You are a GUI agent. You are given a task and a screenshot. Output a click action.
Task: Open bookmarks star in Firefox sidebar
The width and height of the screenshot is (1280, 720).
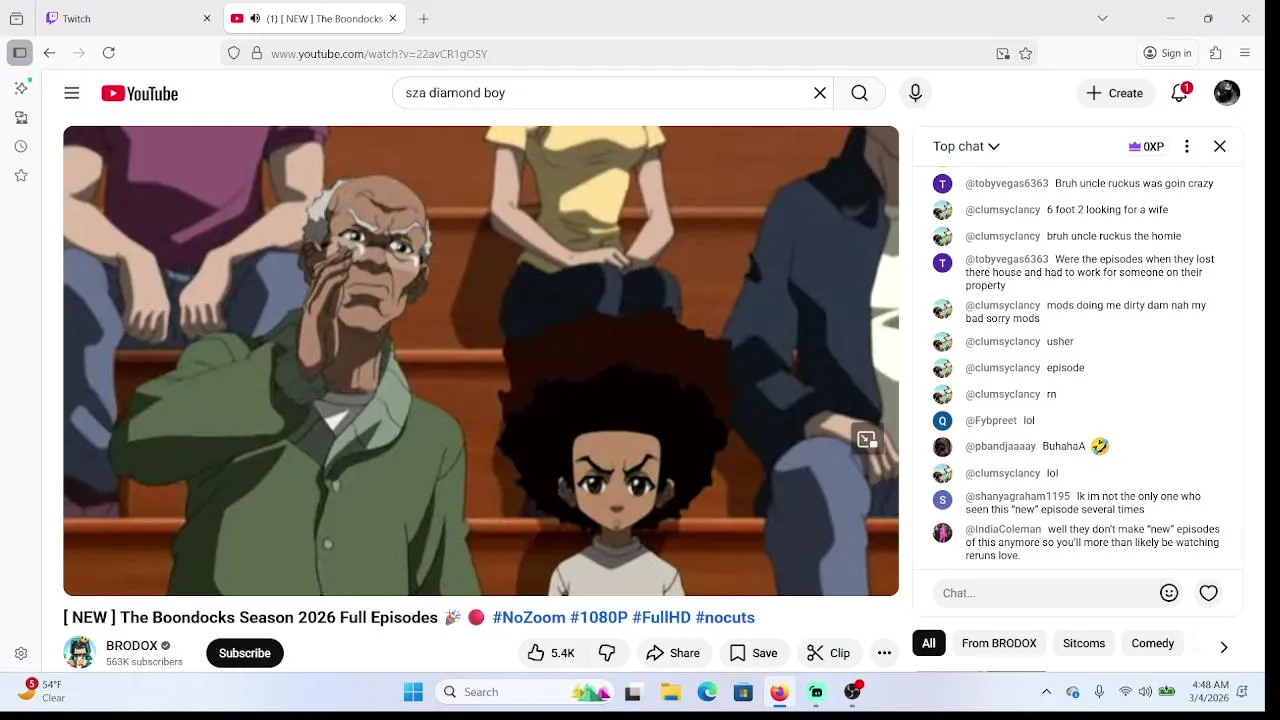pos(21,175)
